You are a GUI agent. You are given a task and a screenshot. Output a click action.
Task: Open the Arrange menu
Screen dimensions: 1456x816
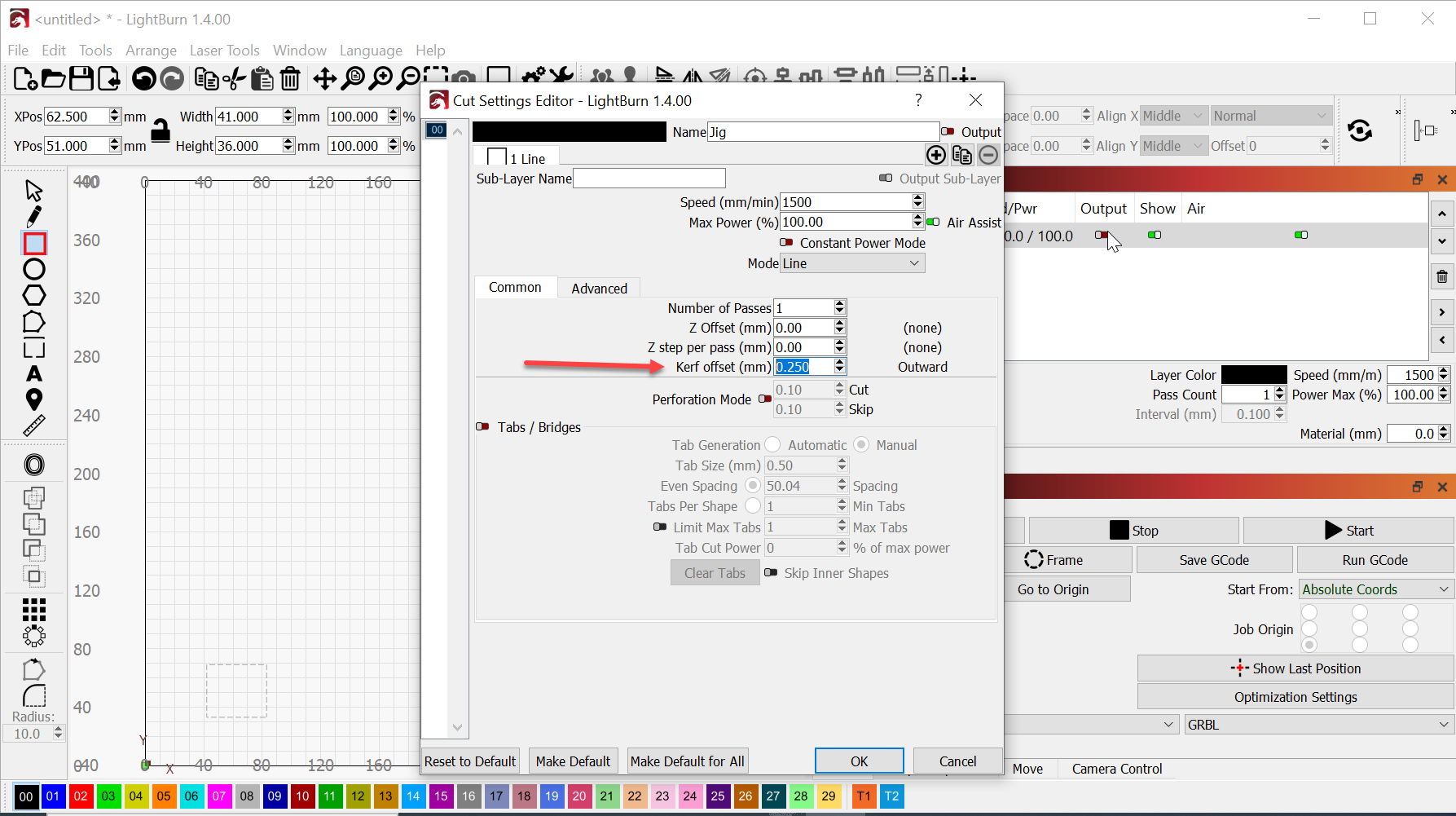coord(151,50)
